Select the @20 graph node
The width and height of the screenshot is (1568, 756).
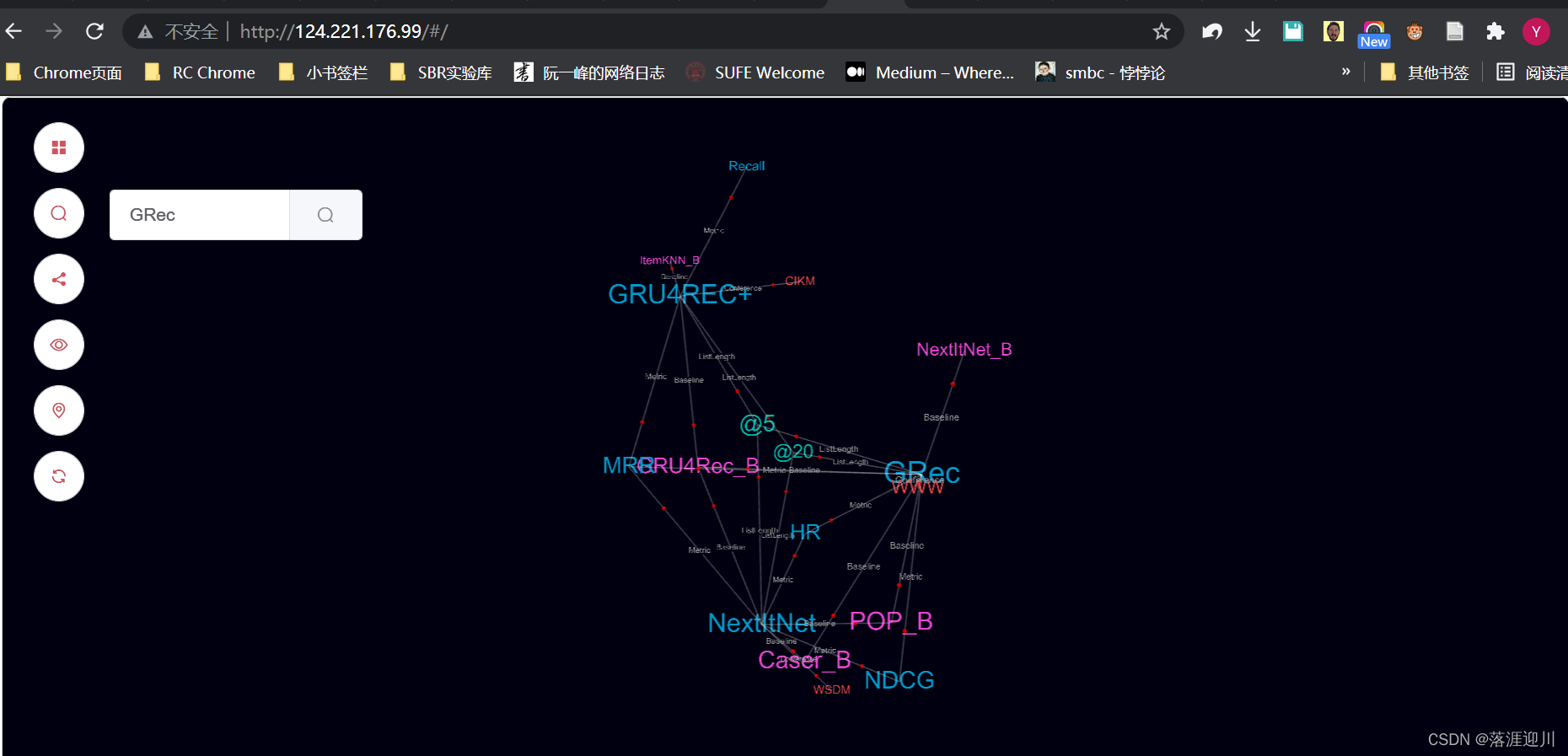point(793,453)
